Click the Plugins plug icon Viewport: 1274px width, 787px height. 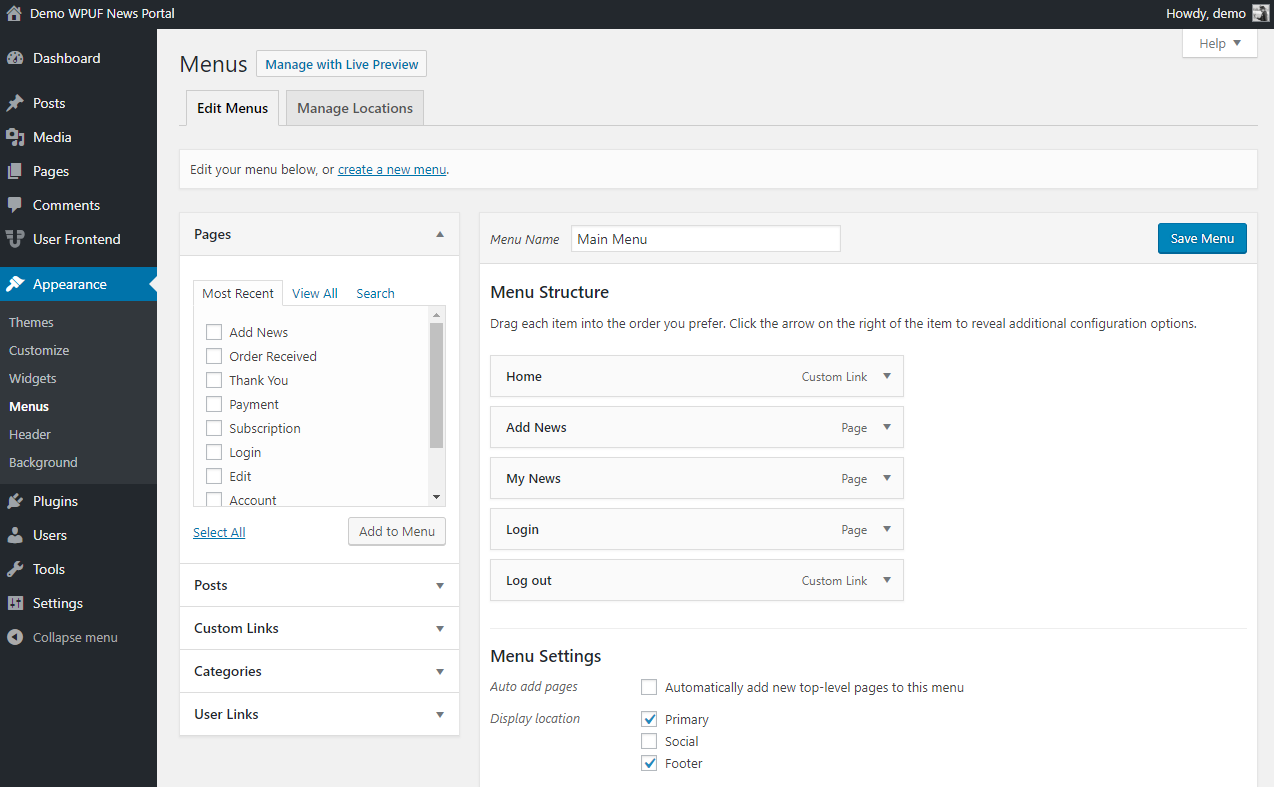[15, 501]
